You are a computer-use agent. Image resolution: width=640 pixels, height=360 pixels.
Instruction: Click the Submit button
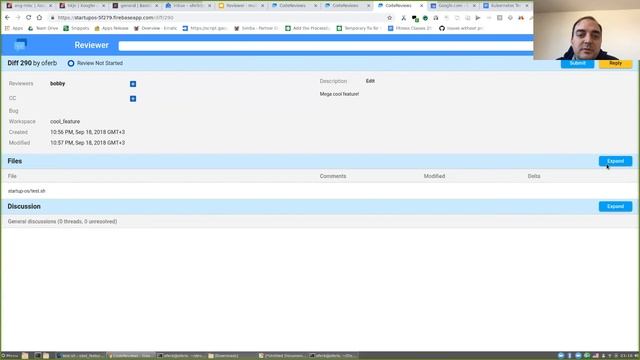tap(577, 63)
